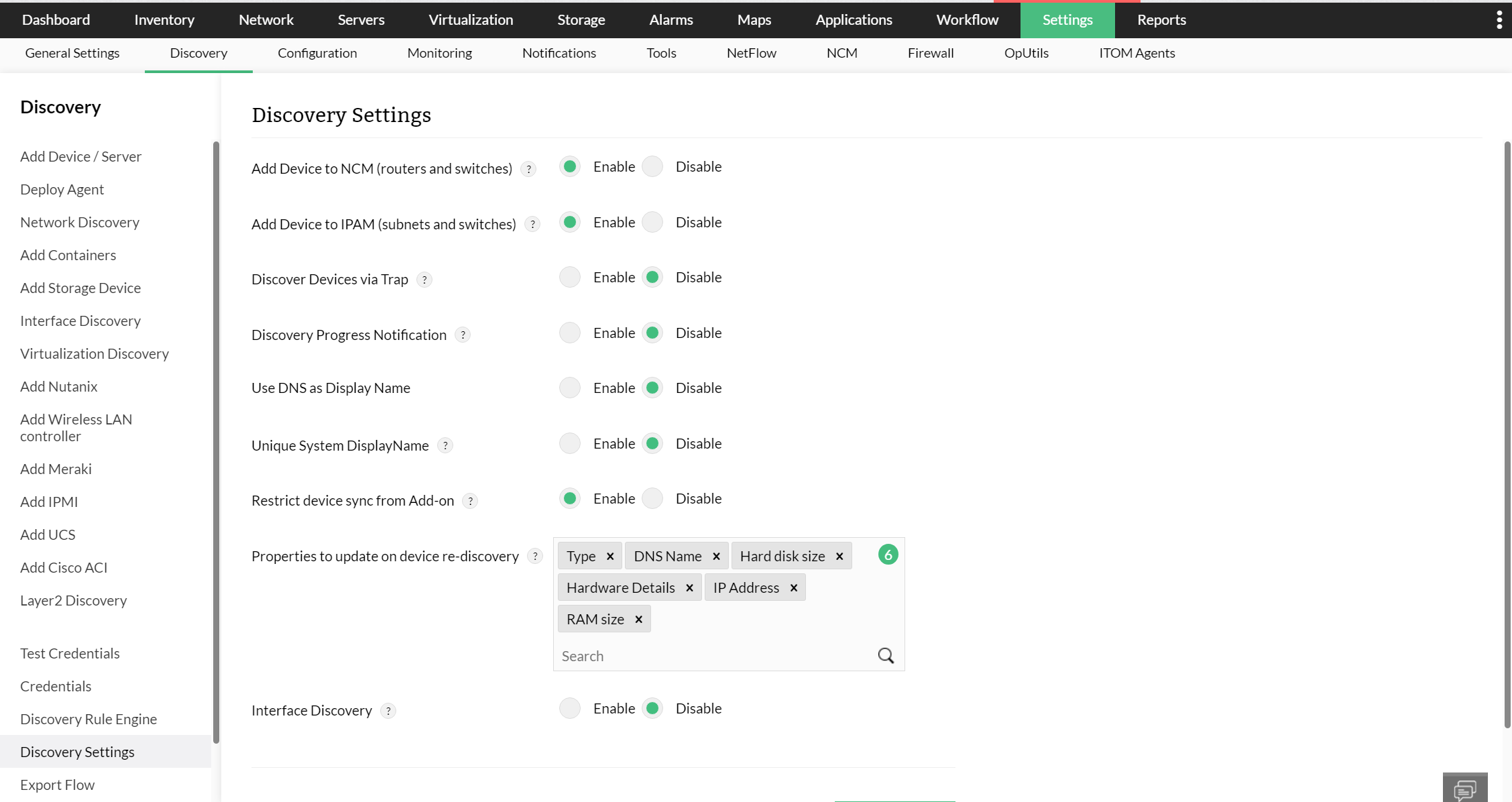
Task: Click the help icon next to Add Device to NCM
Action: click(528, 168)
